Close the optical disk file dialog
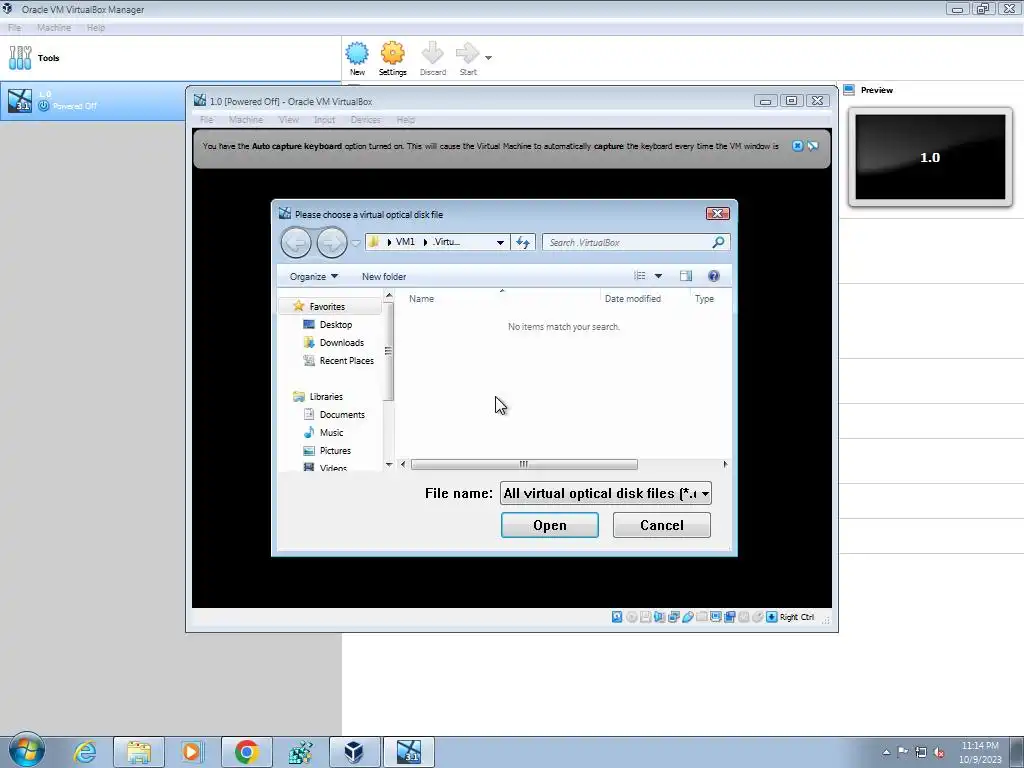 tap(717, 214)
